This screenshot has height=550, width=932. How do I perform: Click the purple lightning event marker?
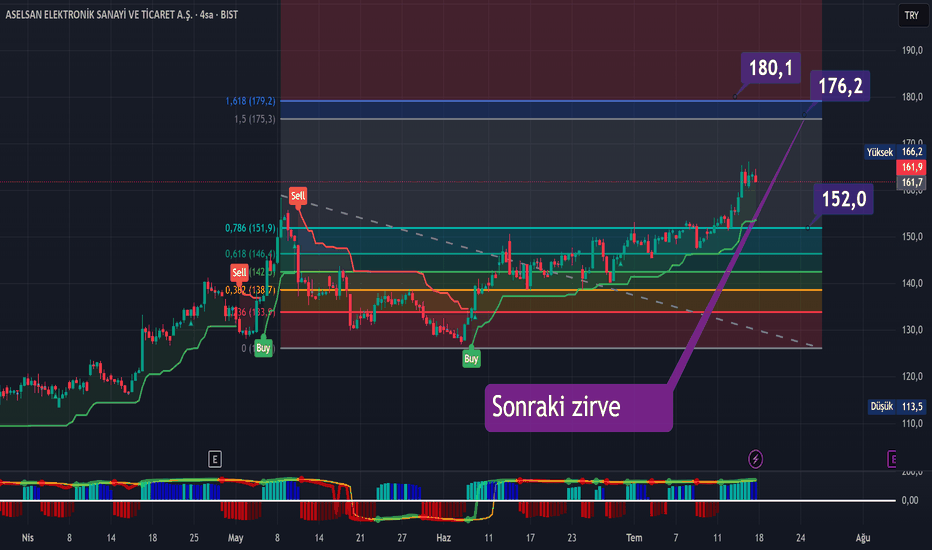point(755,459)
